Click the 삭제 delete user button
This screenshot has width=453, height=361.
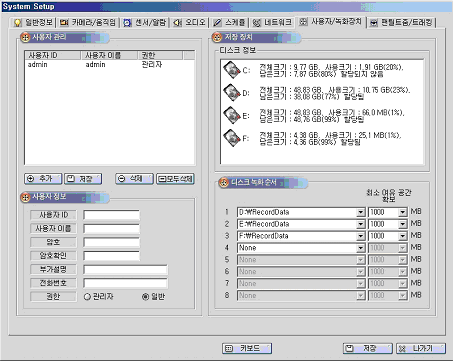(x=134, y=179)
